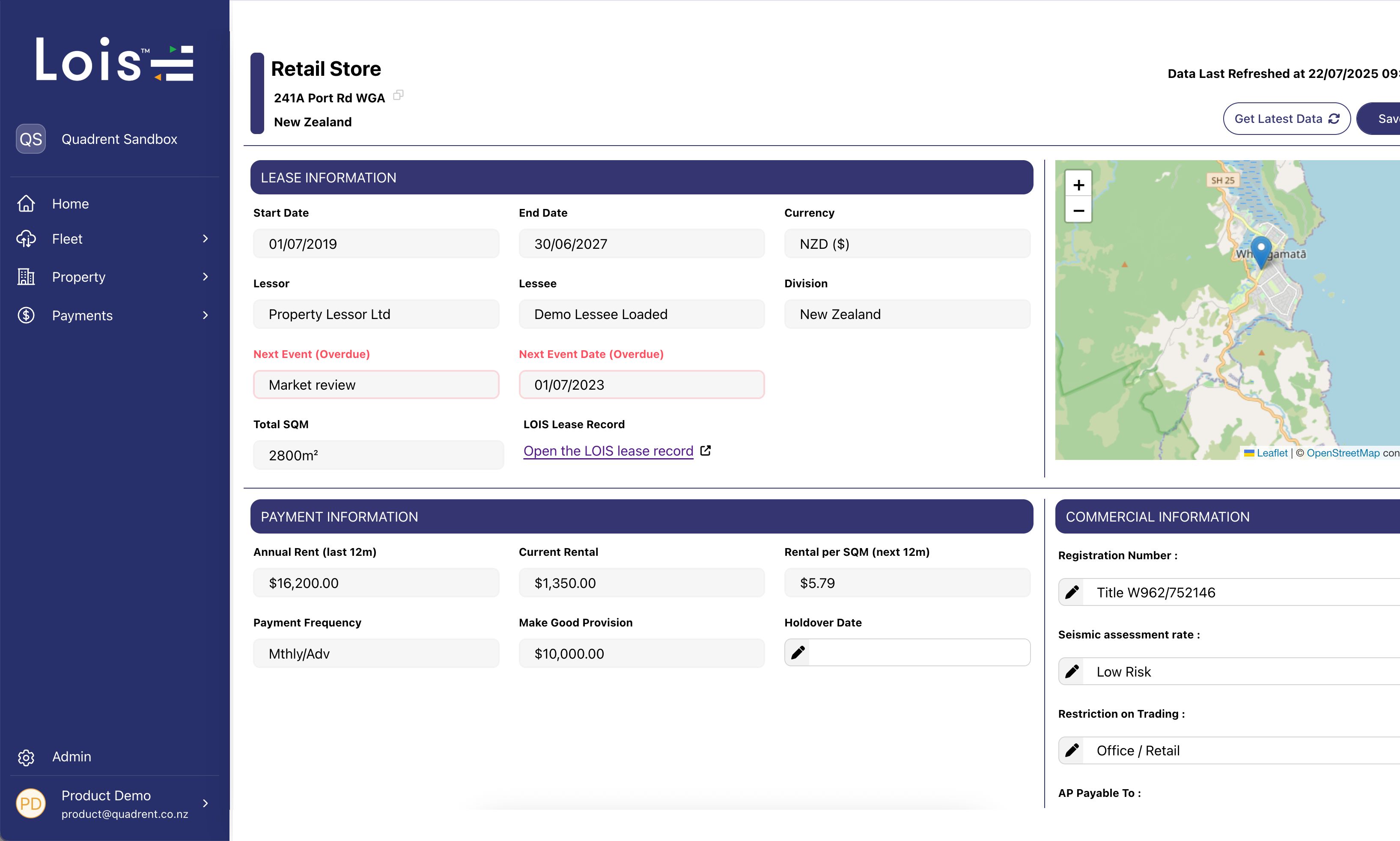1400x841 pixels.
Task: Go to Home in the sidebar
Action: pyautogui.click(x=70, y=203)
